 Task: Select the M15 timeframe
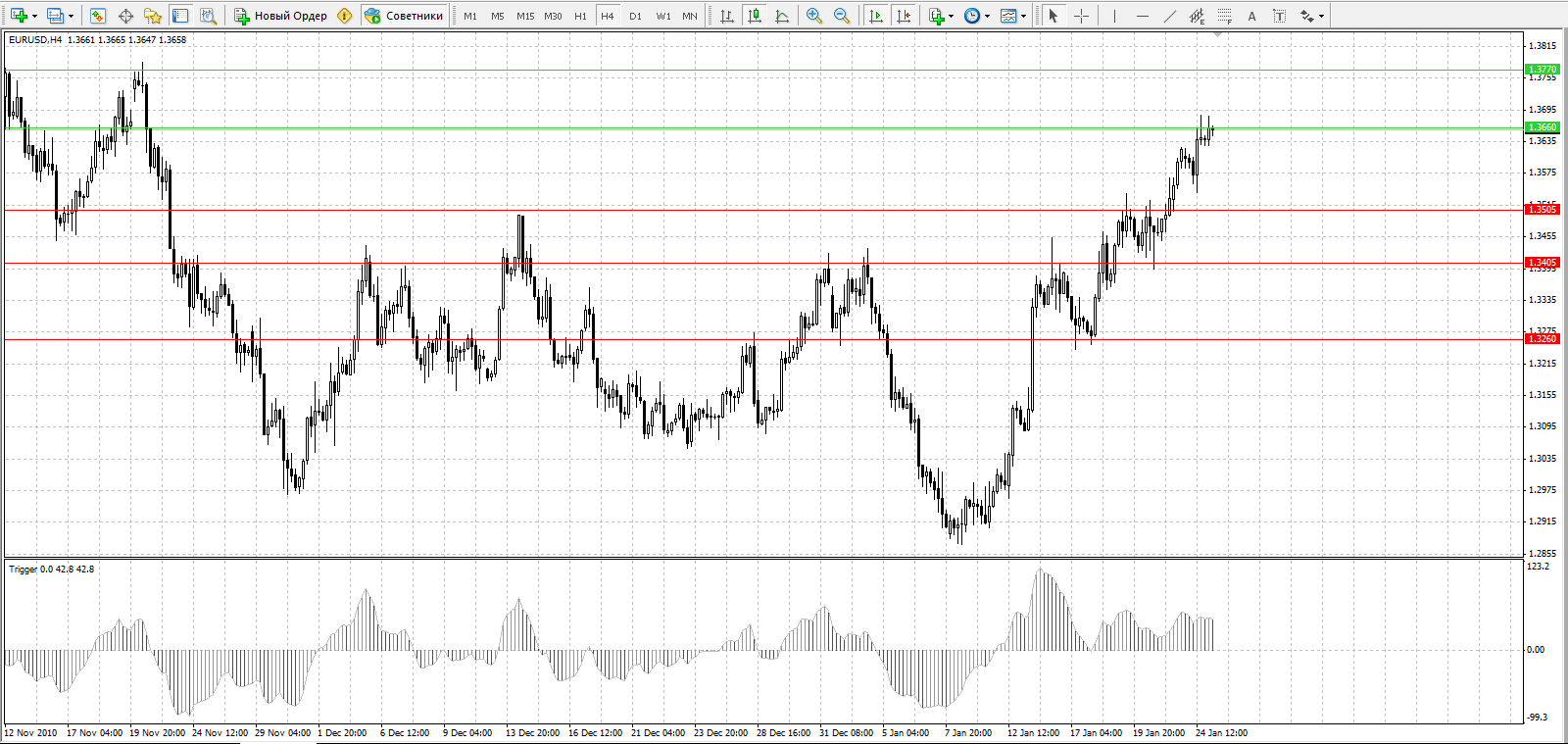coord(525,16)
